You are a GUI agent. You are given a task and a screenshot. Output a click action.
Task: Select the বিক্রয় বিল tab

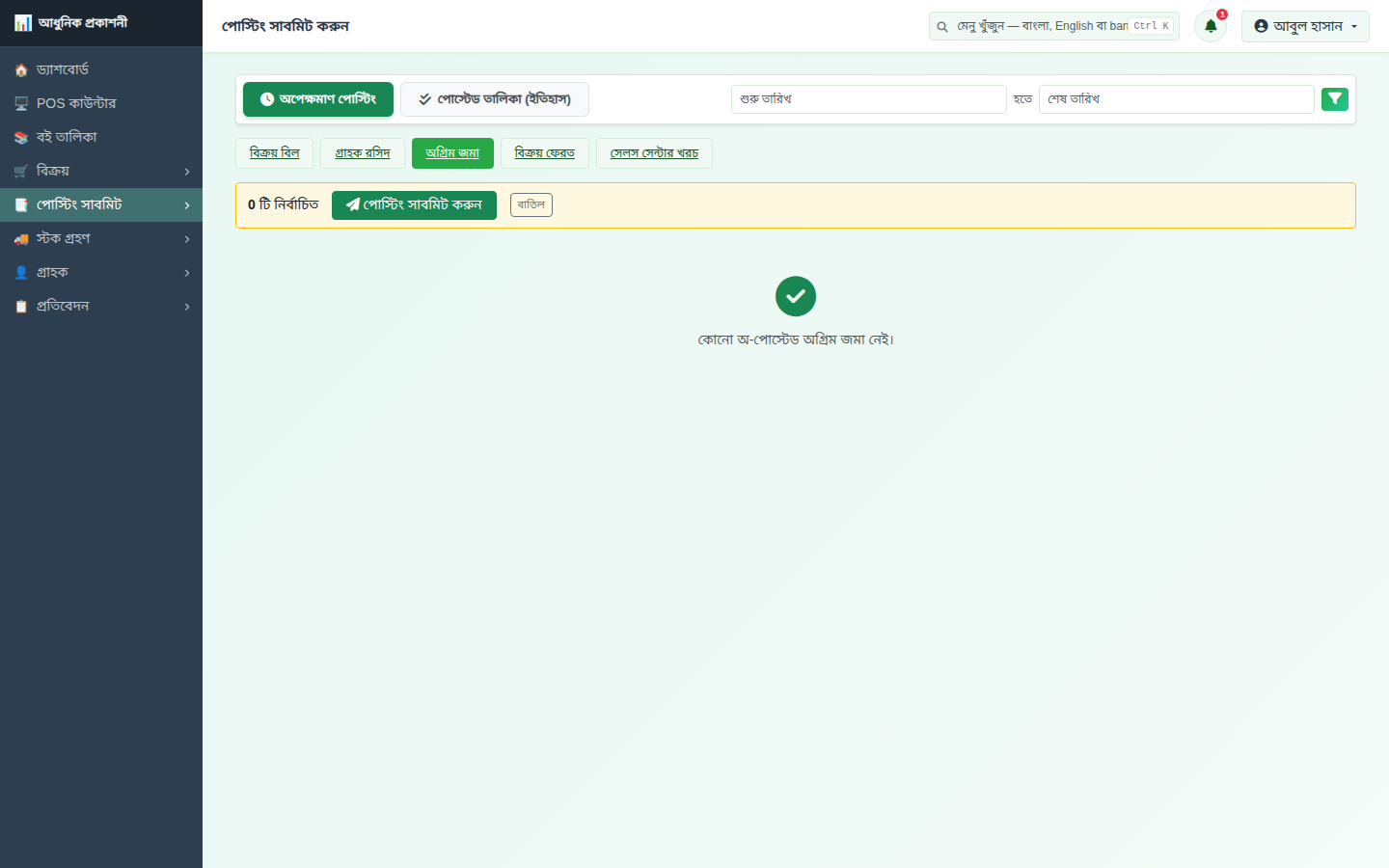[x=275, y=153]
